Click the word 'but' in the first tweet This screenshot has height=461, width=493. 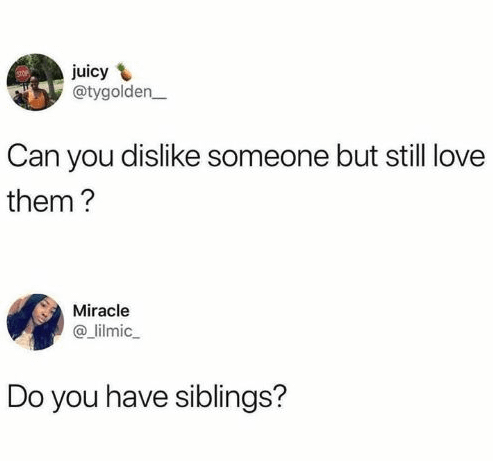(x=357, y=156)
